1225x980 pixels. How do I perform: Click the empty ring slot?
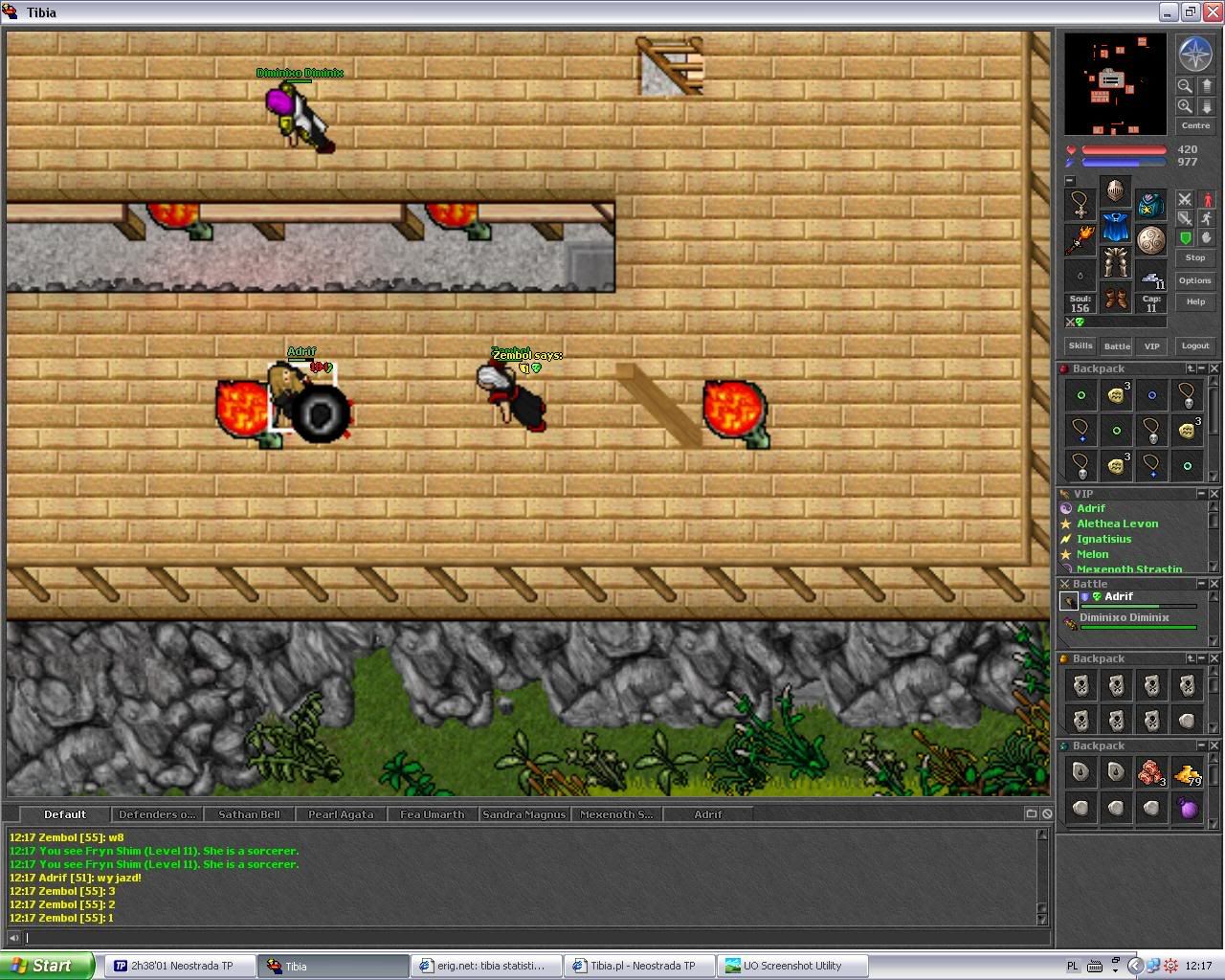[x=1080, y=275]
